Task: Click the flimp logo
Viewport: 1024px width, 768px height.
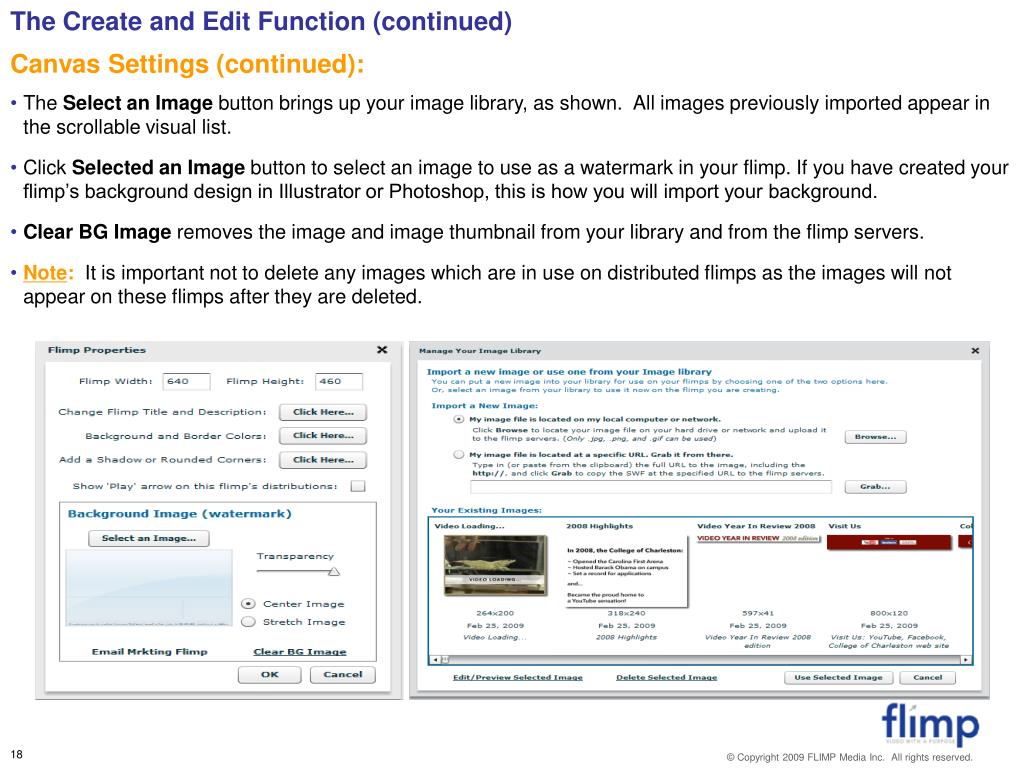Action: tap(930, 723)
